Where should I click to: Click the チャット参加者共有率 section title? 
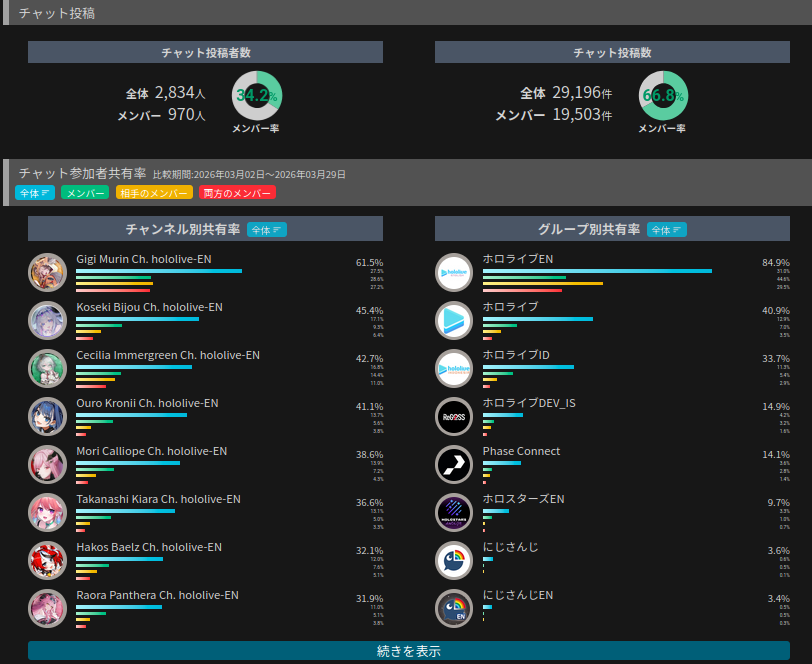click(x=83, y=174)
